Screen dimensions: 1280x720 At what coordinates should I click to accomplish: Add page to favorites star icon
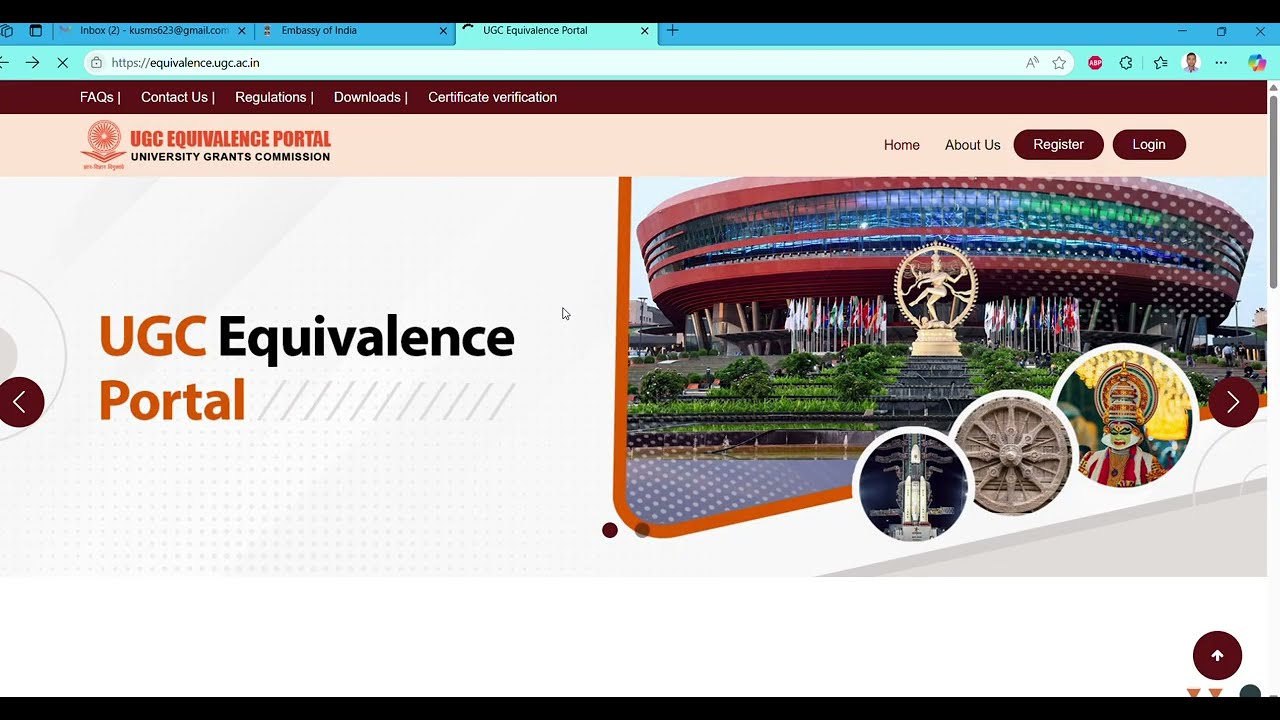point(1059,62)
